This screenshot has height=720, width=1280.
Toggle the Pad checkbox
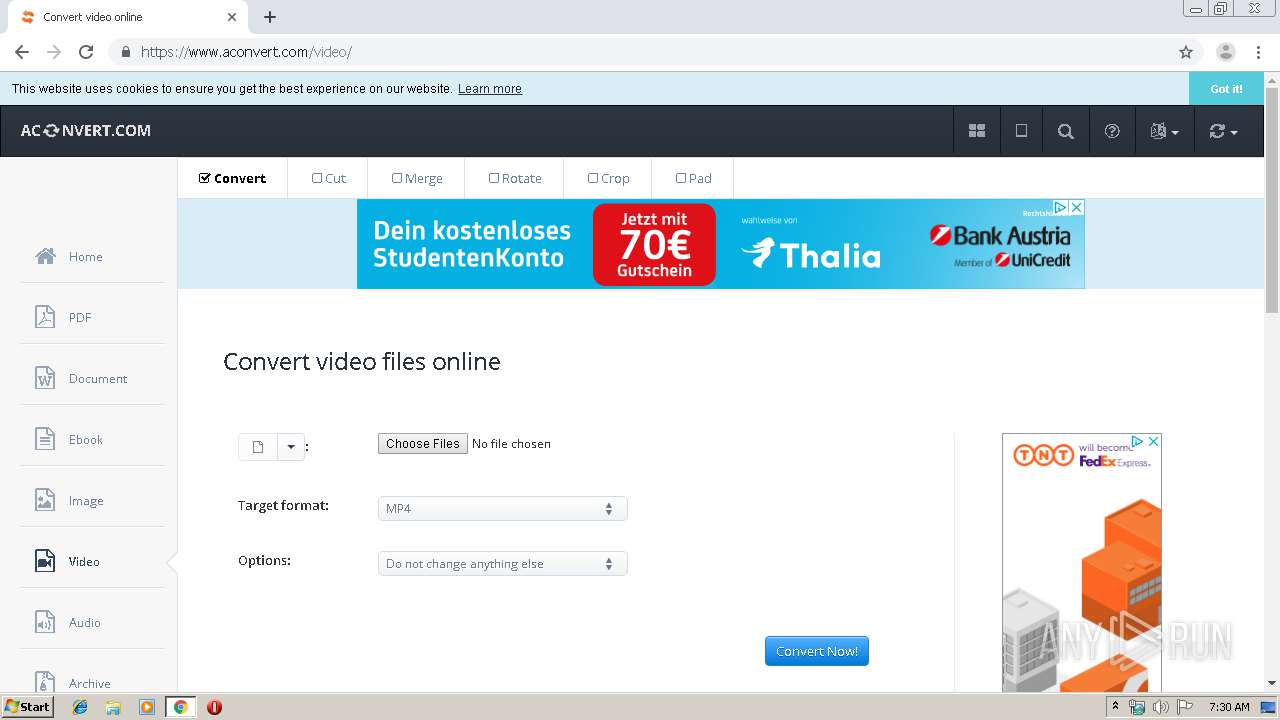coord(681,178)
